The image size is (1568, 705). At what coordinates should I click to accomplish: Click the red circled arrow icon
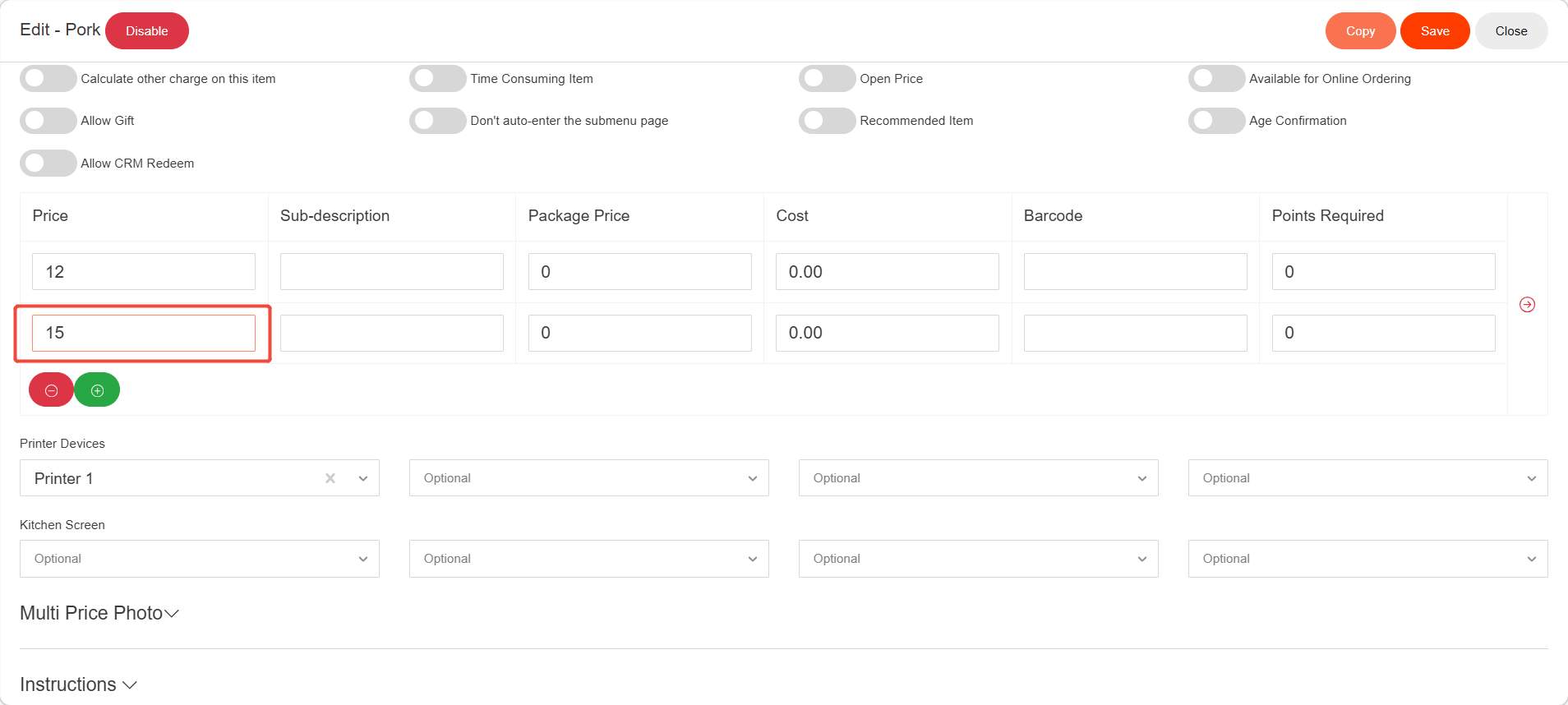[1527, 305]
